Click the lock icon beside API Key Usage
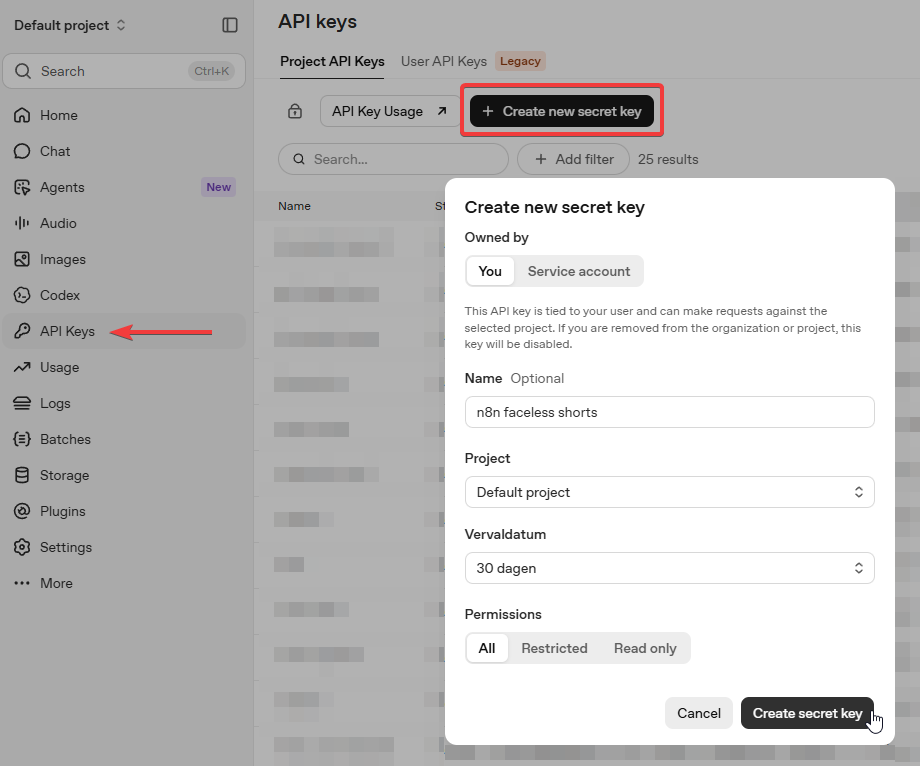 [295, 111]
